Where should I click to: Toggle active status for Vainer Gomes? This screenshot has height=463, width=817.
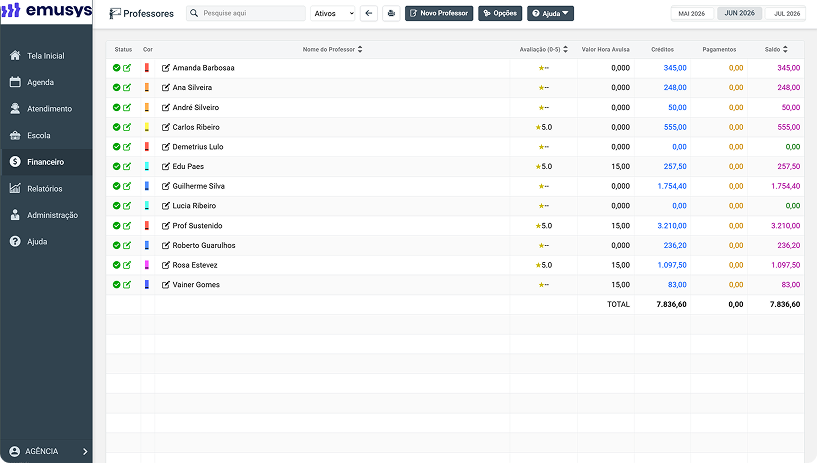[x=117, y=285]
